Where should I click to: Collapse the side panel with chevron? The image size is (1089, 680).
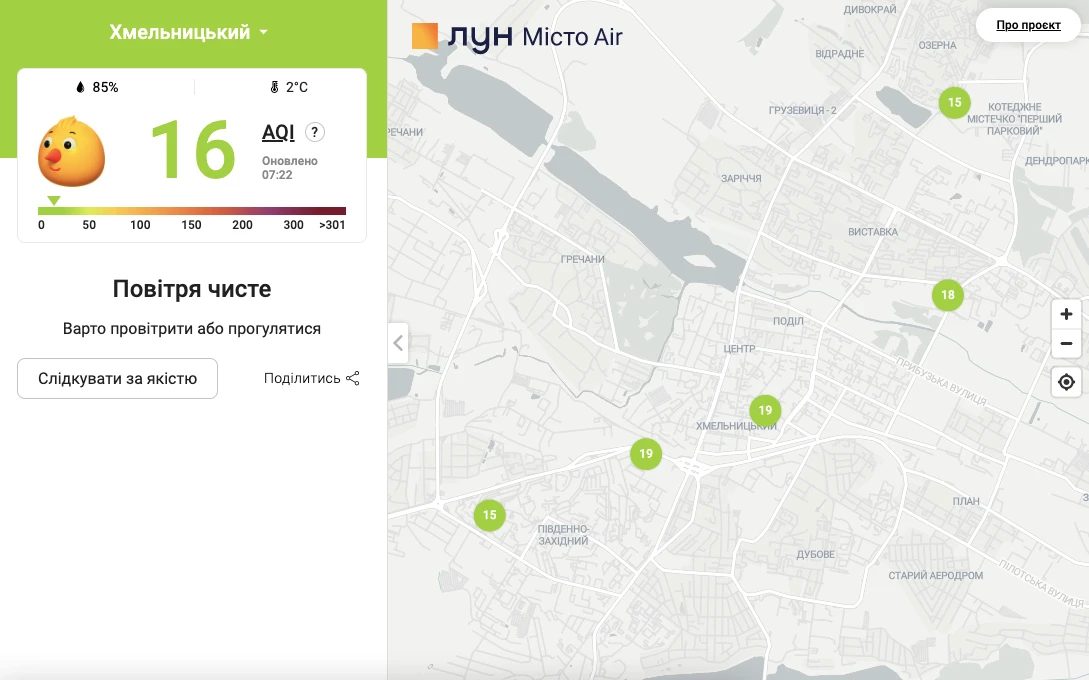pyautogui.click(x=398, y=343)
